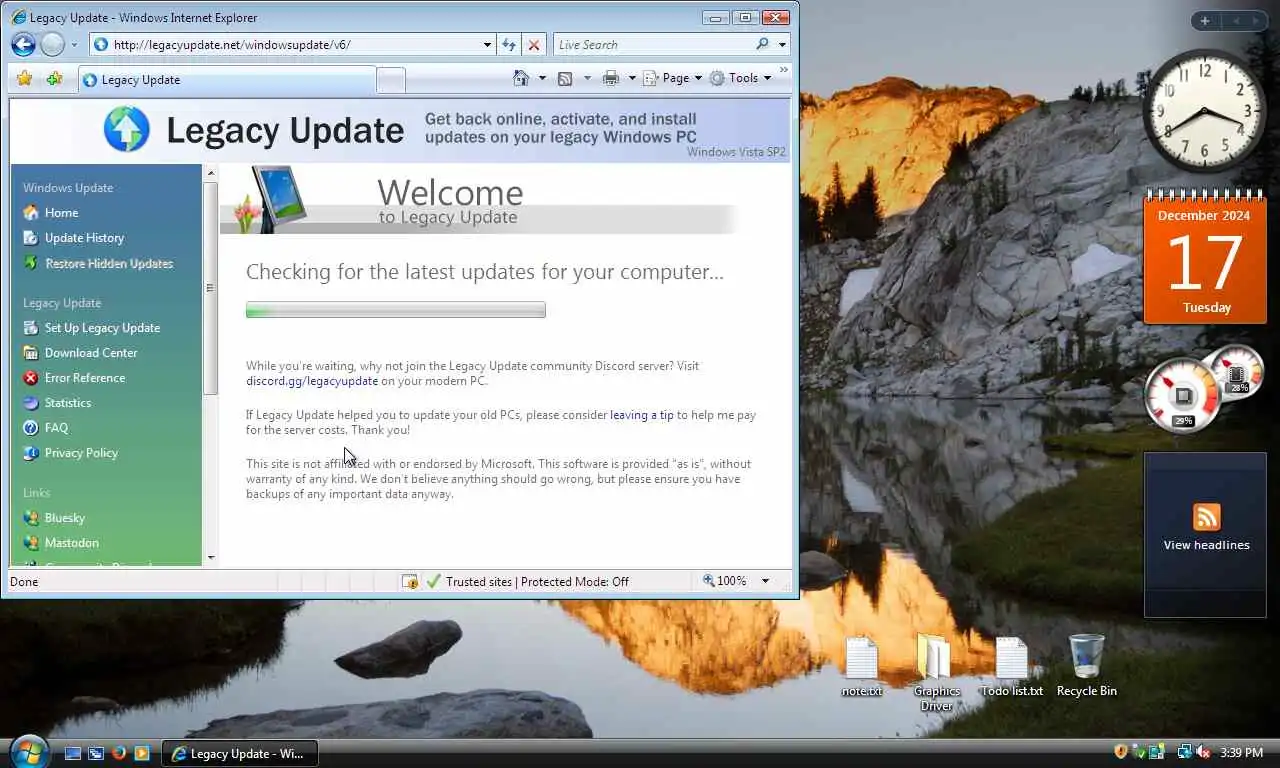Screen dimensions: 1280x768
Task: Click muted volume tray icon
Action: coord(1203,752)
